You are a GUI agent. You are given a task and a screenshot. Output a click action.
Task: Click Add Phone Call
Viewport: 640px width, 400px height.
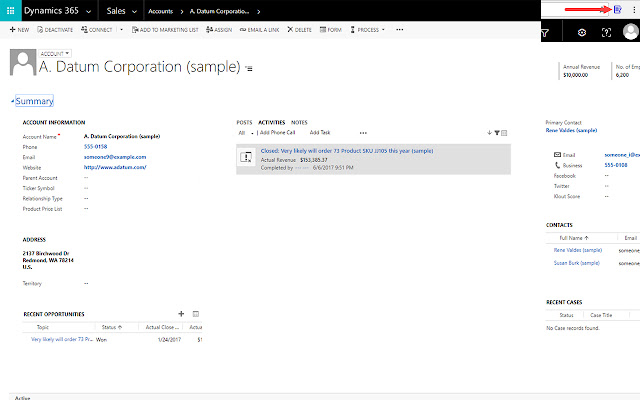click(278, 133)
